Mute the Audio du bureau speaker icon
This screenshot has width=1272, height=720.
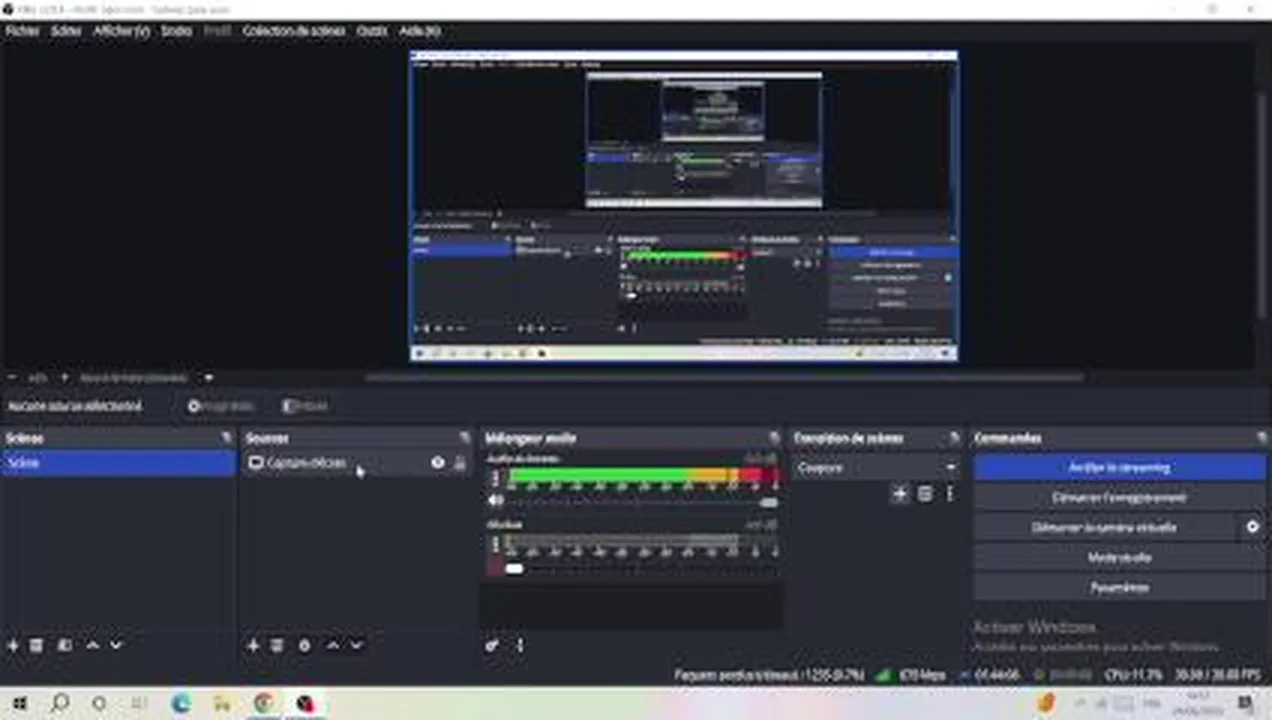click(x=495, y=500)
